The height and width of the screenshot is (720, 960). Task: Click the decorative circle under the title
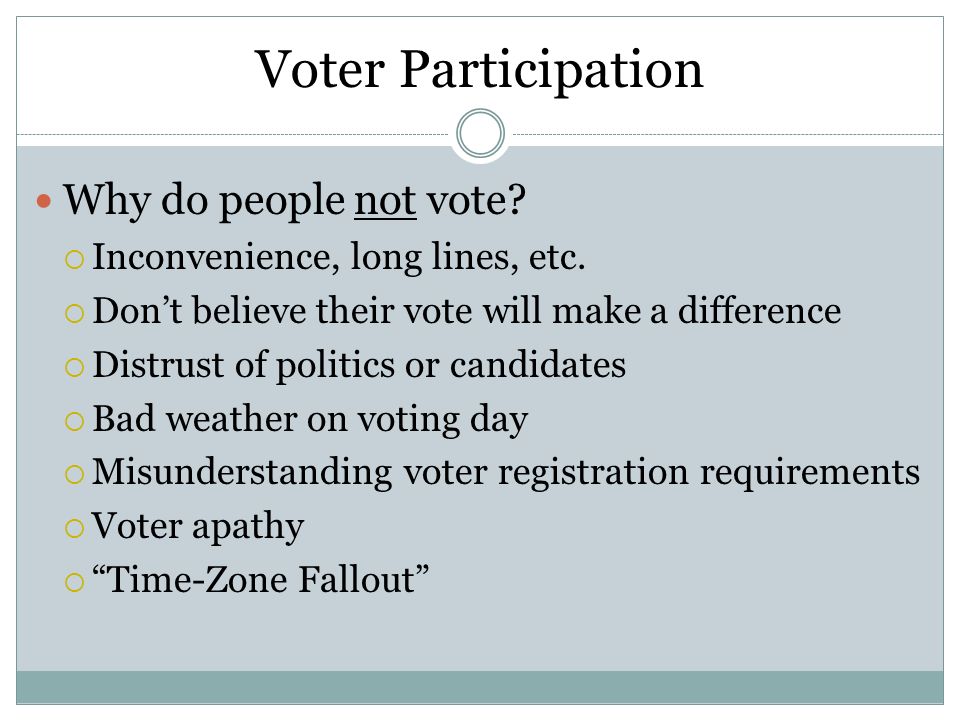[481, 133]
